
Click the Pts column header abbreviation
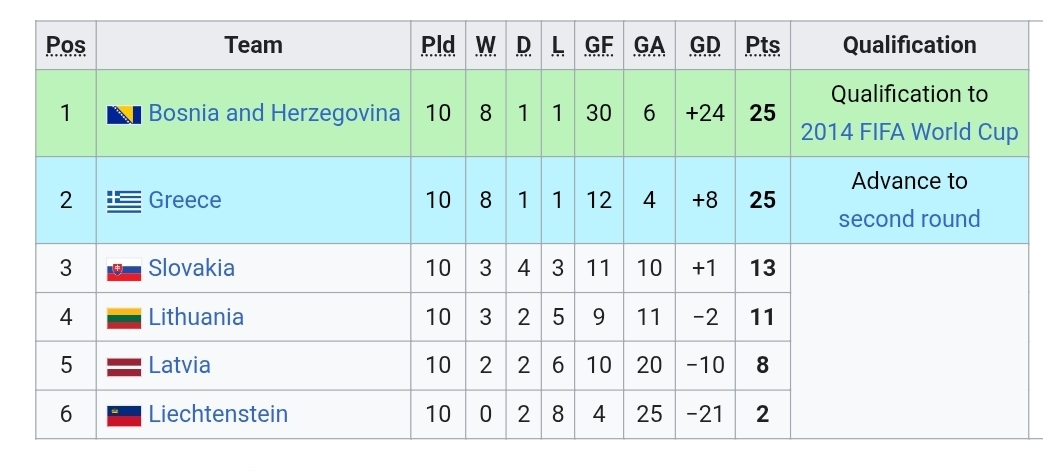click(x=762, y=45)
